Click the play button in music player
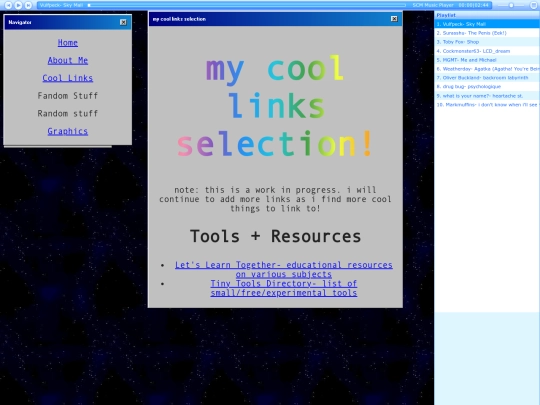Image resolution: width=540 pixels, height=405 pixels. [18, 5]
